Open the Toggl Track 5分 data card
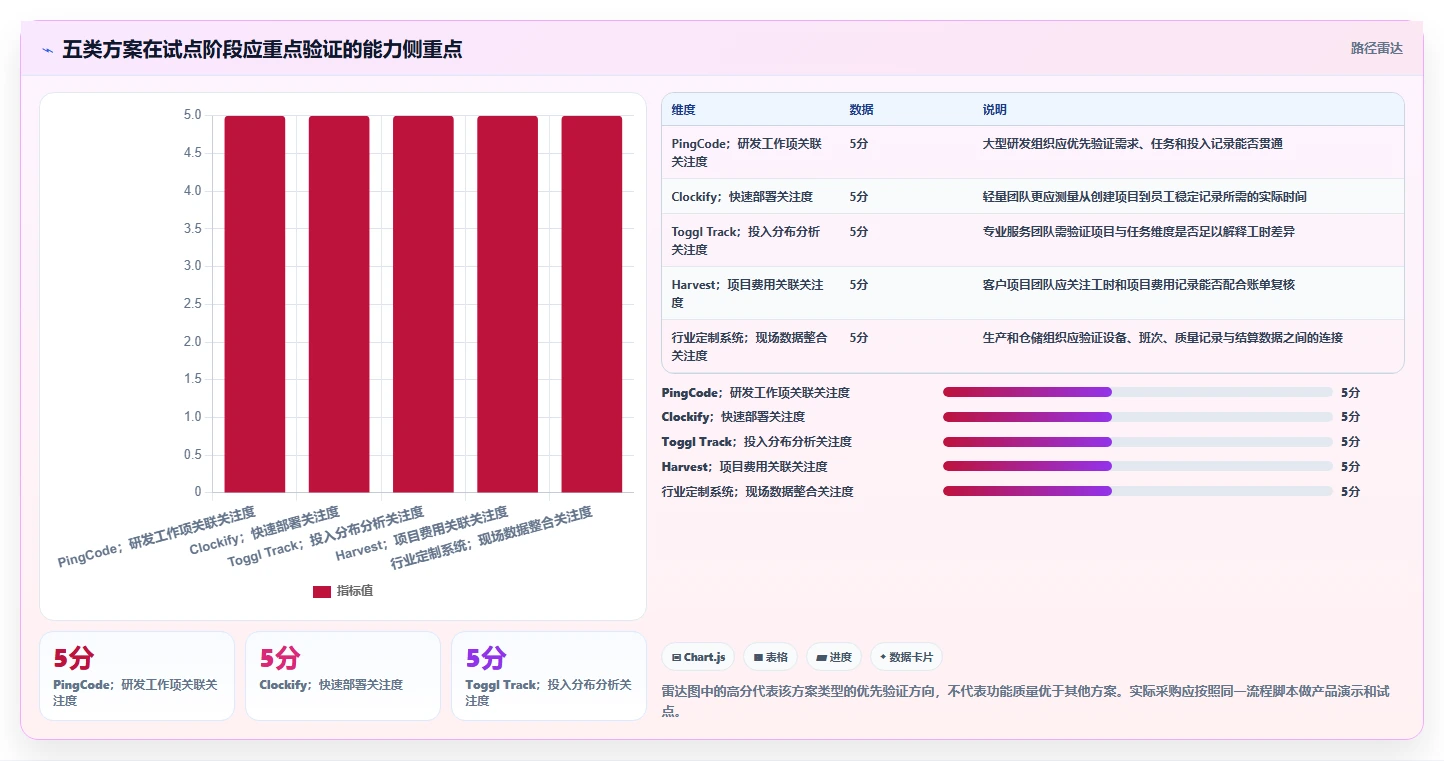Screen dimensions: 1444x761 point(549,676)
